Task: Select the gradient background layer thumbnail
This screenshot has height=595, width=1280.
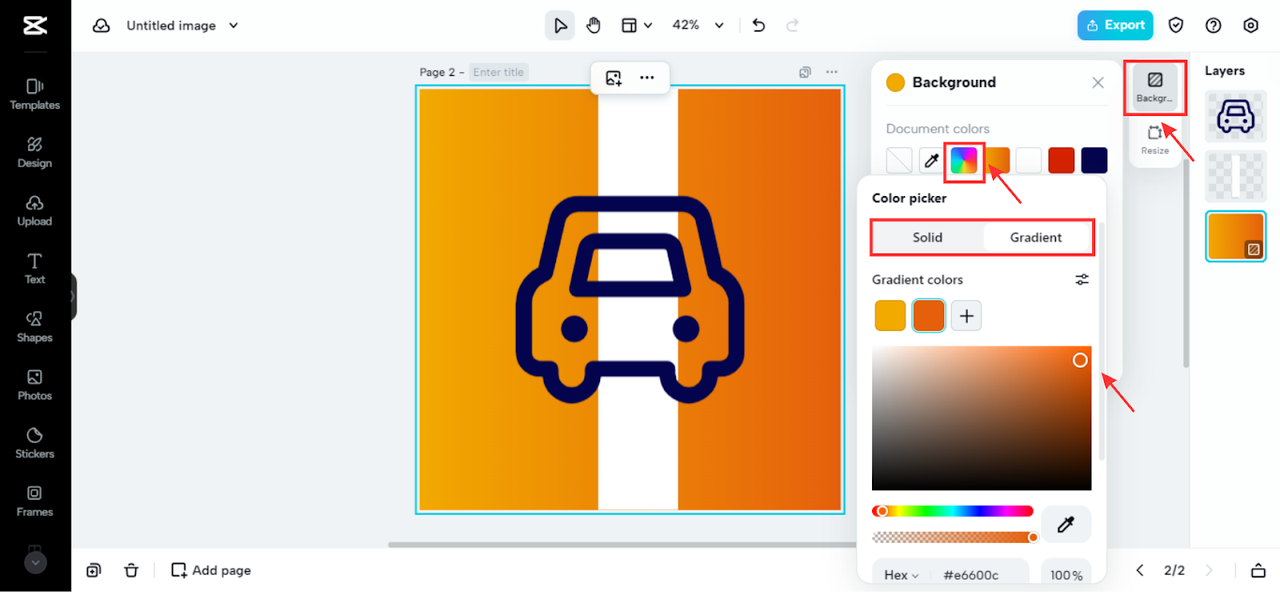Action: [x=1235, y=236]
